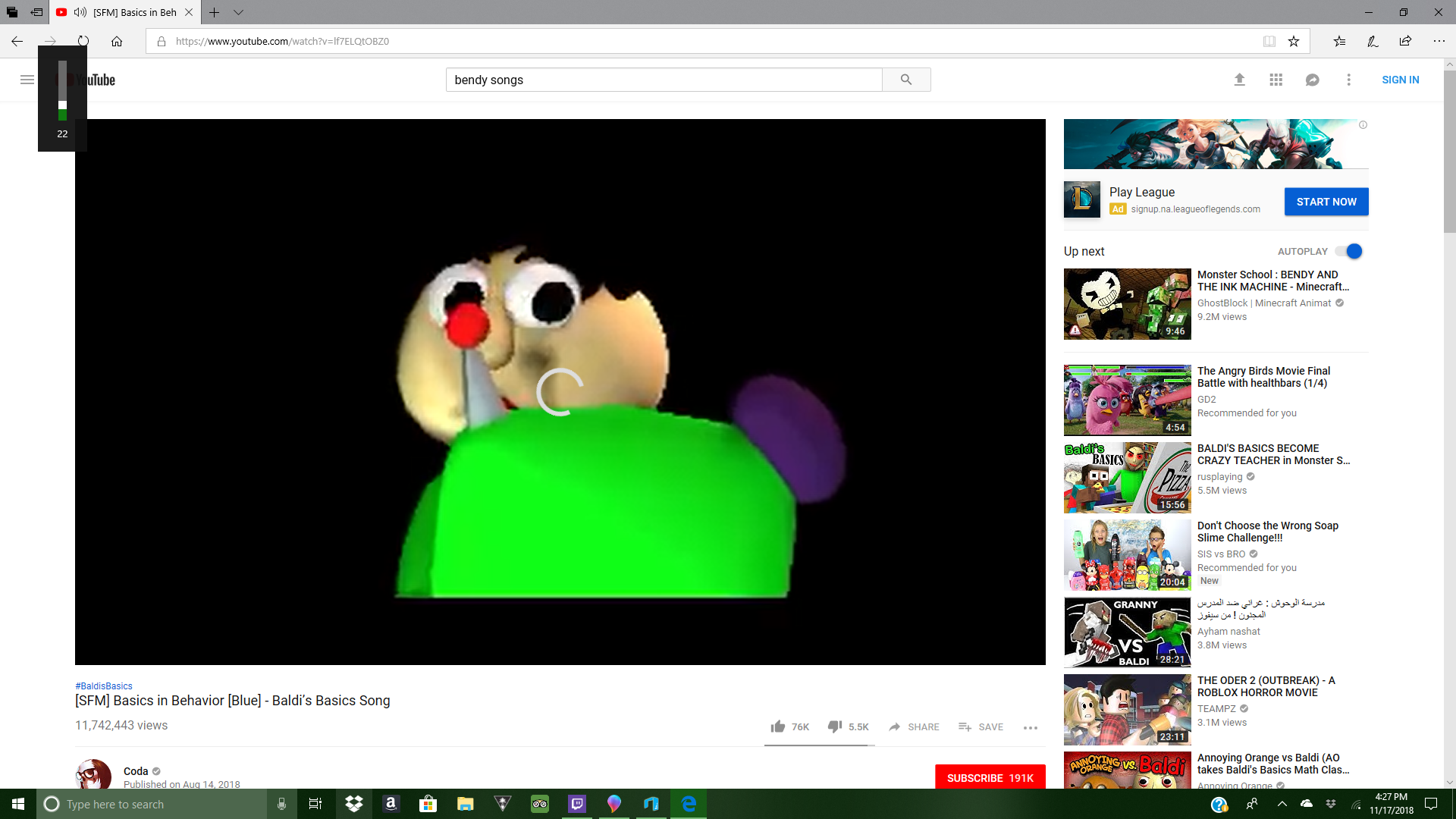Go to browser Home page
Screen dimensions: 1456x819
point(117,41)
